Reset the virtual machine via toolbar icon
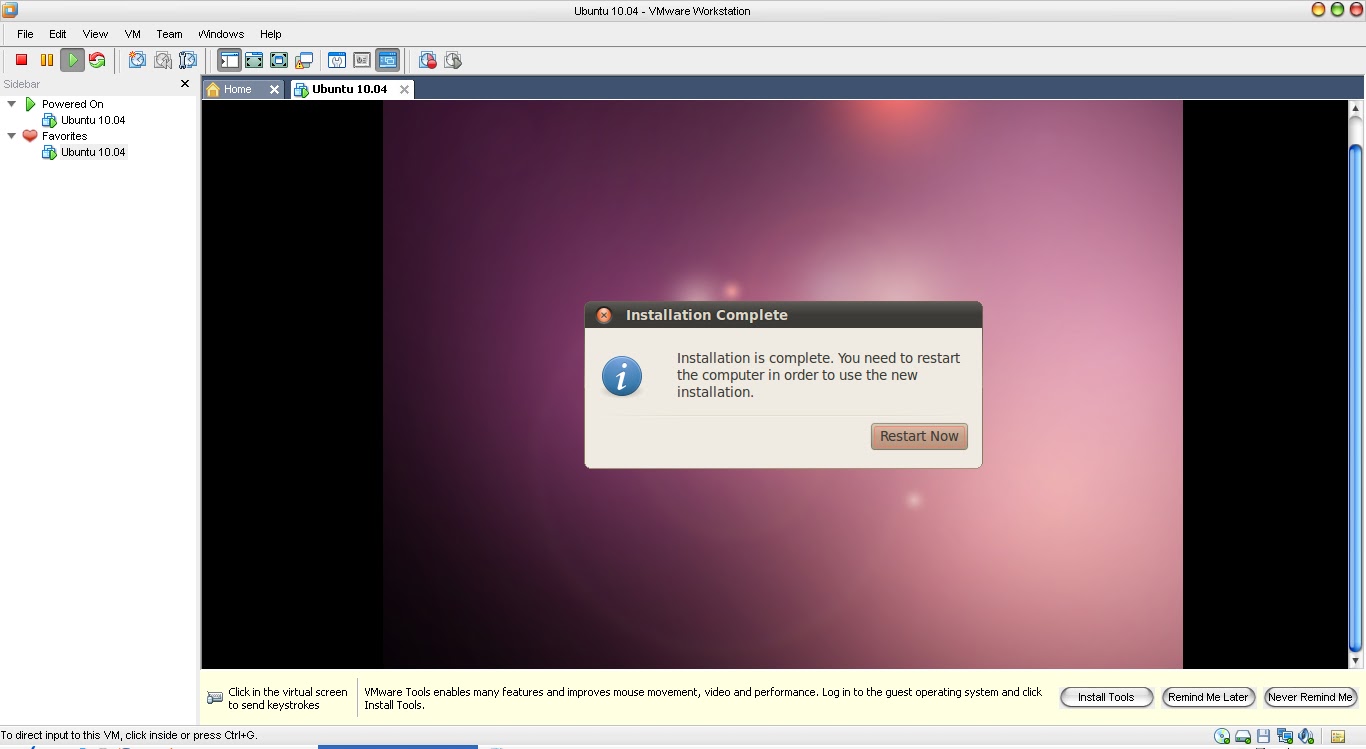The height and width of the screenshot is (749, 1366). (x=97, y=60)
